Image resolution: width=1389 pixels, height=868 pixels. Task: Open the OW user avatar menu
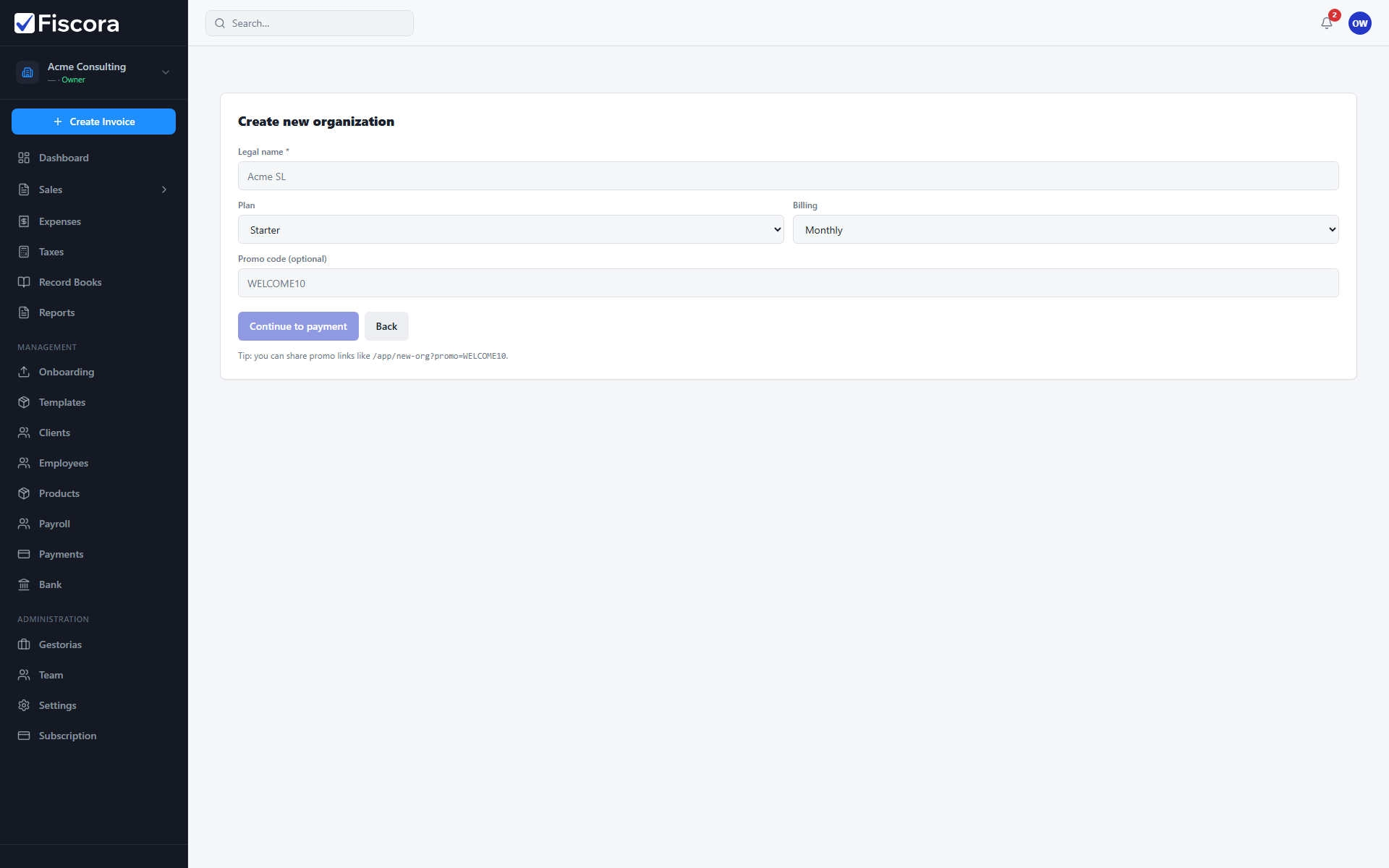(x=1360, y=23)
